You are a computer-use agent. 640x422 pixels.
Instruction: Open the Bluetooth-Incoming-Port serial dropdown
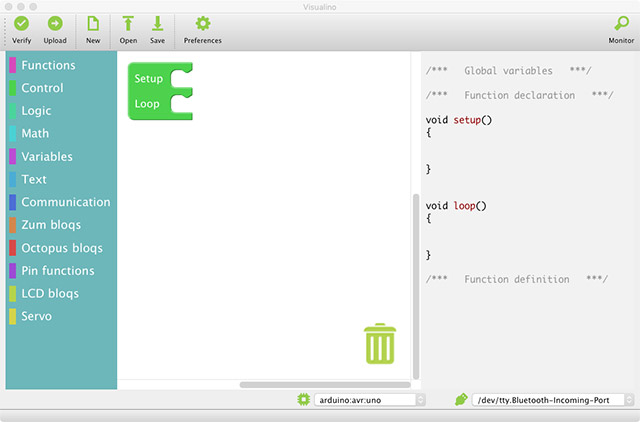[553, 400]
